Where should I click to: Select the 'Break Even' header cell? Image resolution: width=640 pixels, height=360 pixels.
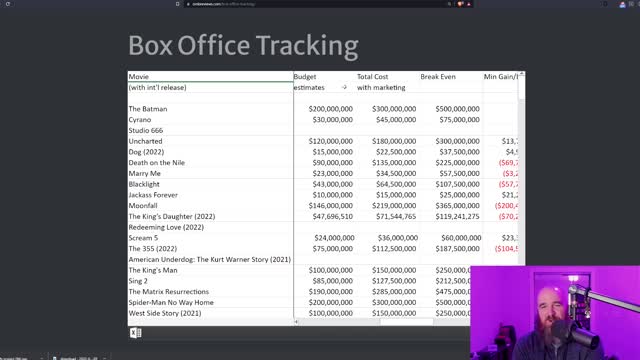pos(451,76)
